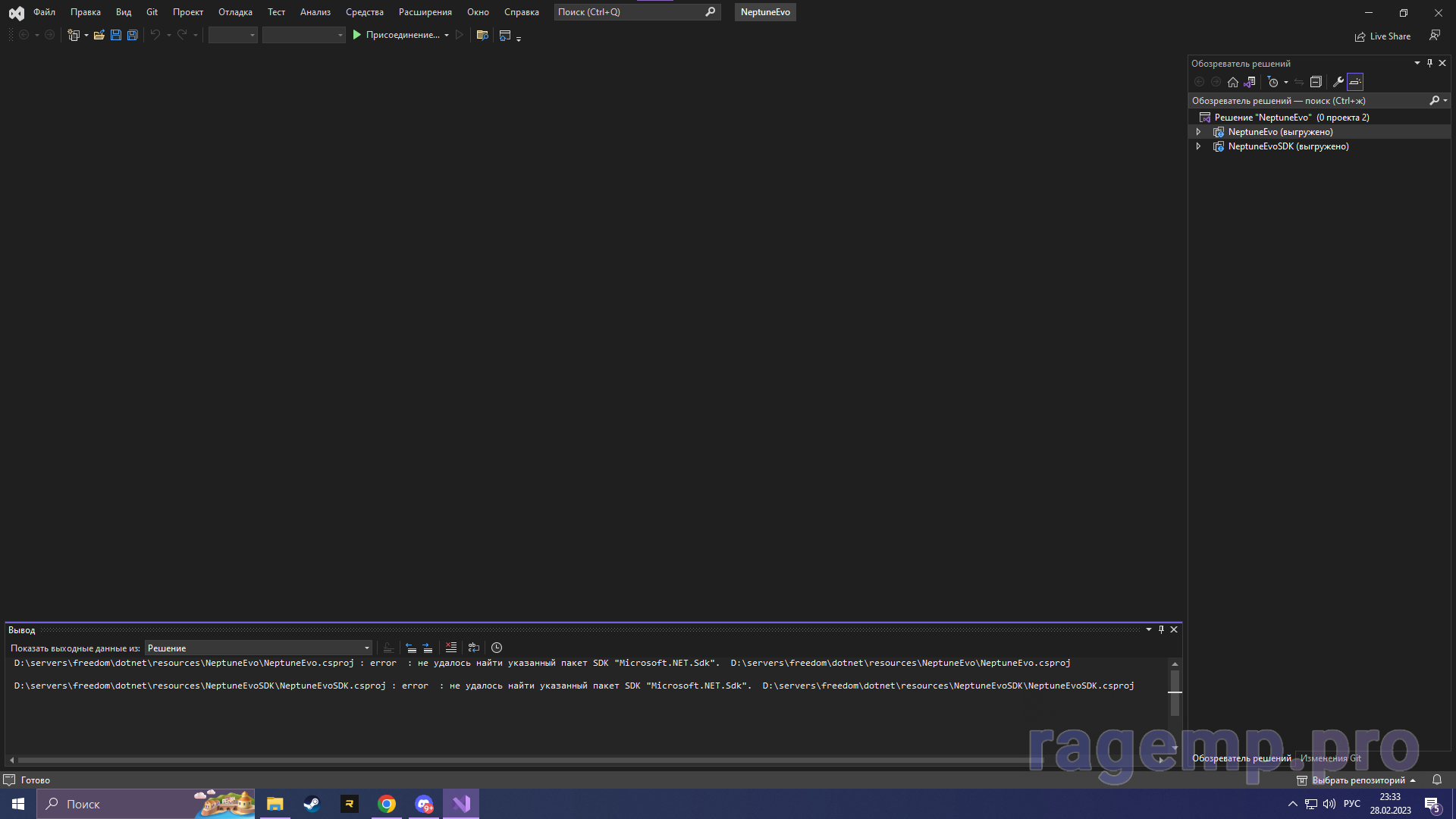Switch to the Обозреватель решений bottom tab
The image size is (1456, 819).
click(x=1241, y=758)
